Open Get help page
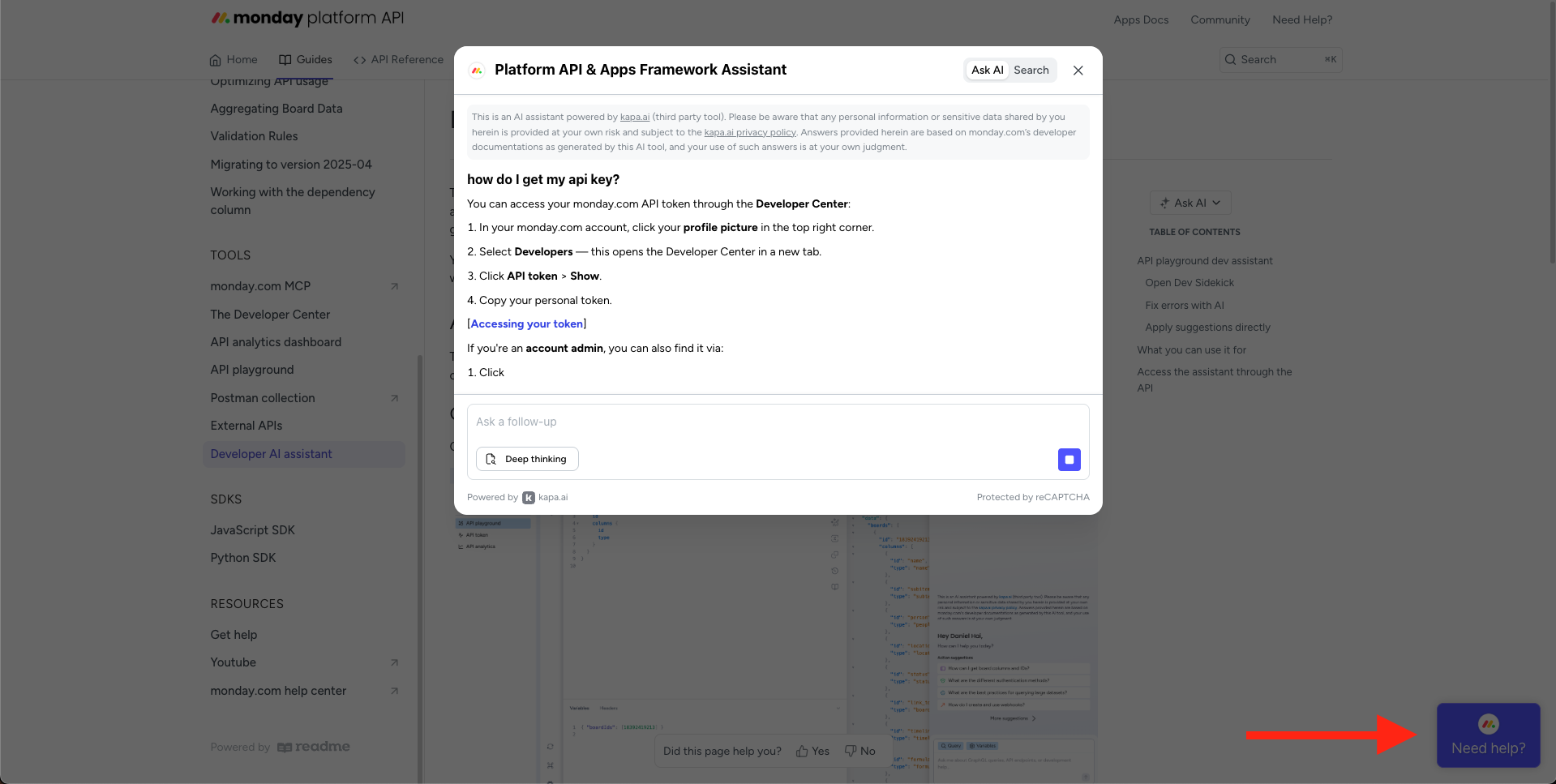Image resolution: width=1556 pixels, height=784 pixels. (234, 635)
